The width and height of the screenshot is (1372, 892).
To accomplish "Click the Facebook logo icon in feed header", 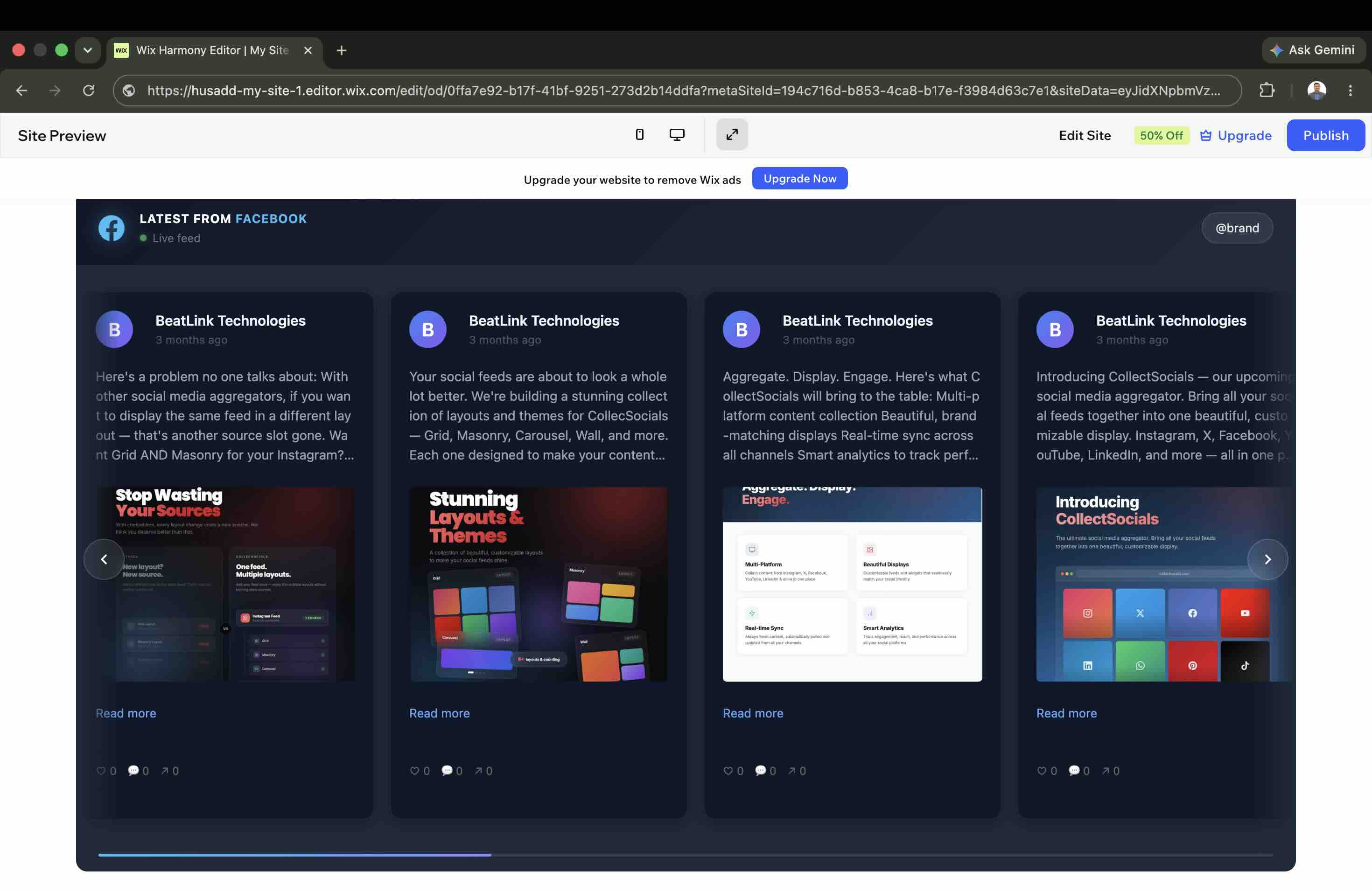I will [111, 228].
